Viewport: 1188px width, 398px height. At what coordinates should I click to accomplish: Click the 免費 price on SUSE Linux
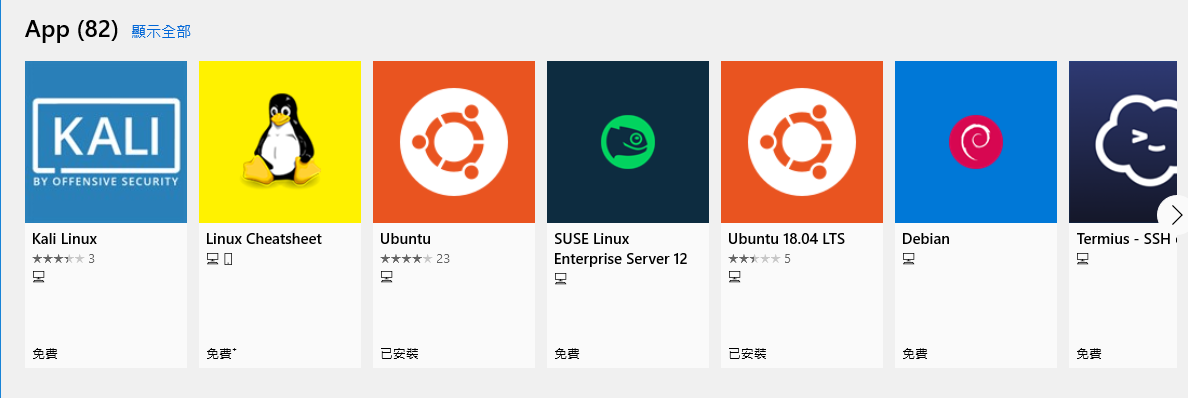(x=567, y=353)
